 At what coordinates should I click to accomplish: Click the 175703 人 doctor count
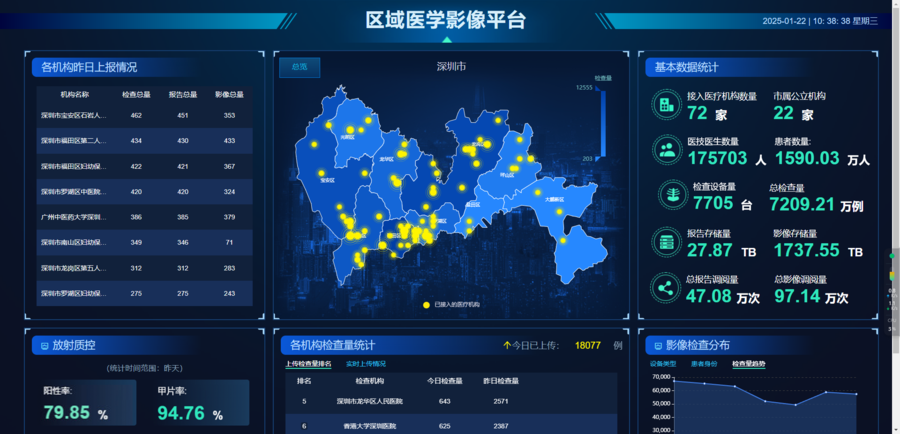click(727, 158)
